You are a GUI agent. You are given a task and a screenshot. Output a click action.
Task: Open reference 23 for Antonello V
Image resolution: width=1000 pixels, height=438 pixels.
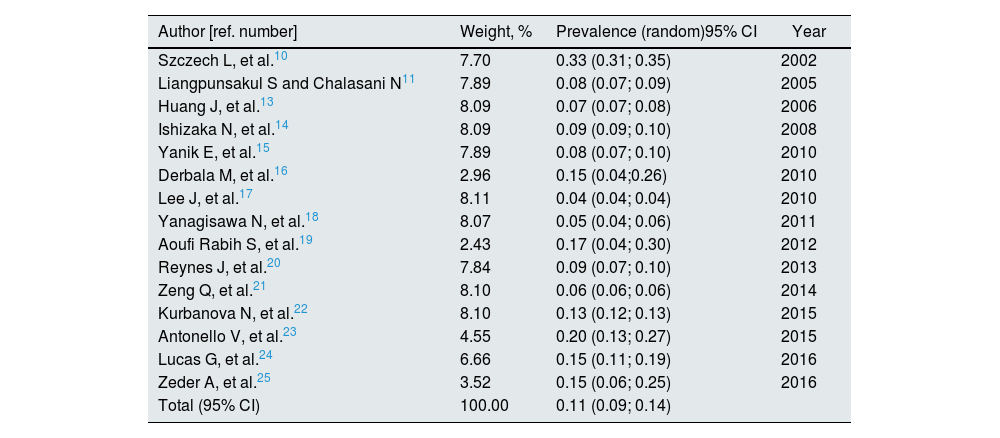[x=290, y=332]
